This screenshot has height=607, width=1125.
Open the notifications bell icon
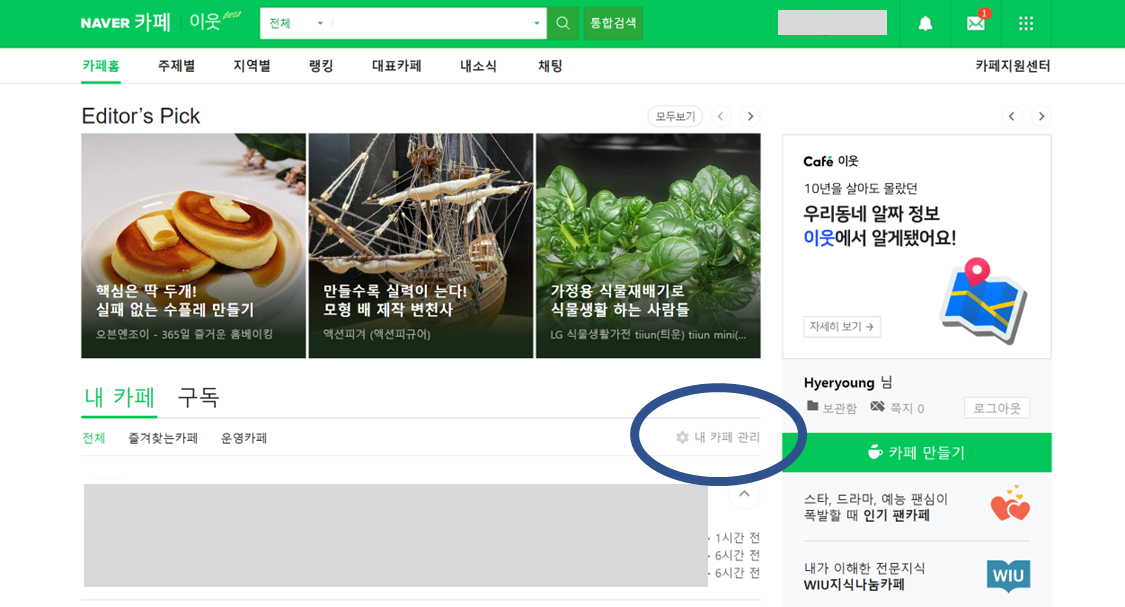point(926,24)
